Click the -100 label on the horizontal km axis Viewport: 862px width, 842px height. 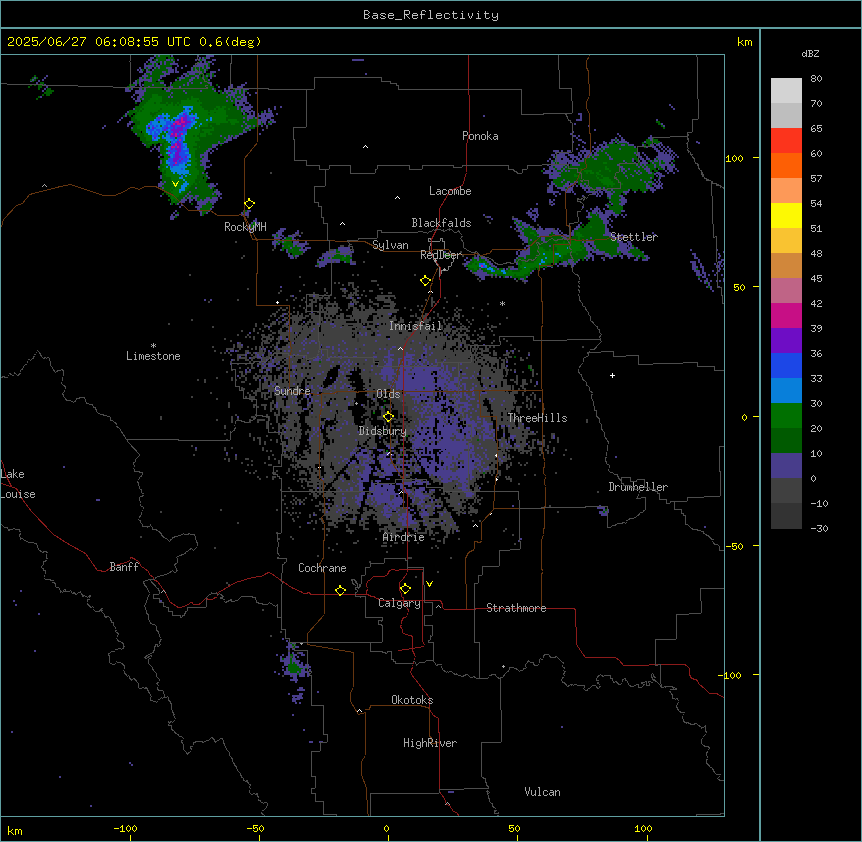coord(125,828)
